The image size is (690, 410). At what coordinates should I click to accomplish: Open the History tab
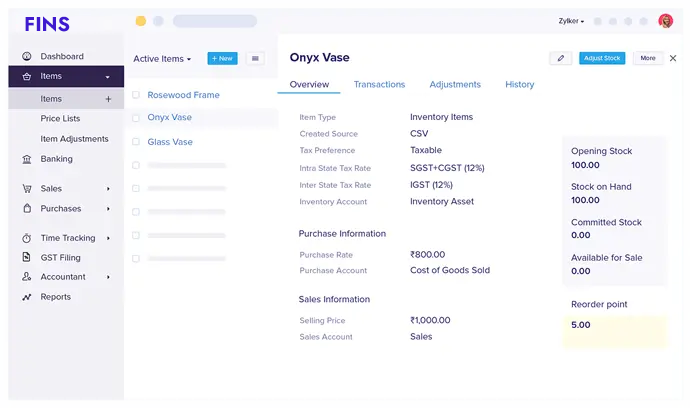pos(519,85)
